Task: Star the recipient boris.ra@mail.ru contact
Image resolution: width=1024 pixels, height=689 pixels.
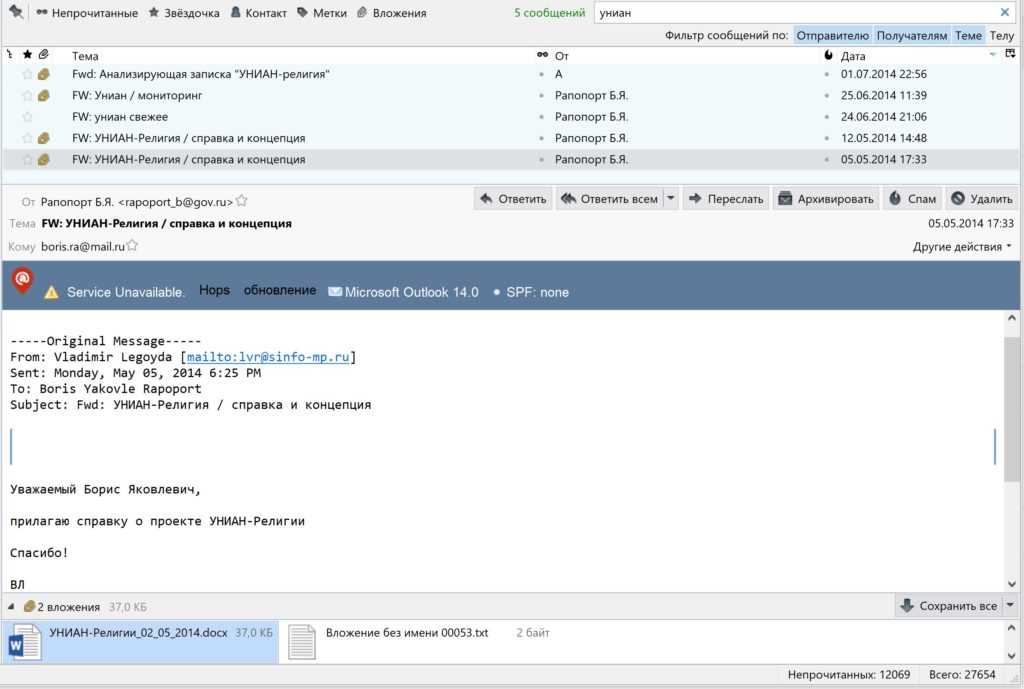Action: tap(133, 246)
